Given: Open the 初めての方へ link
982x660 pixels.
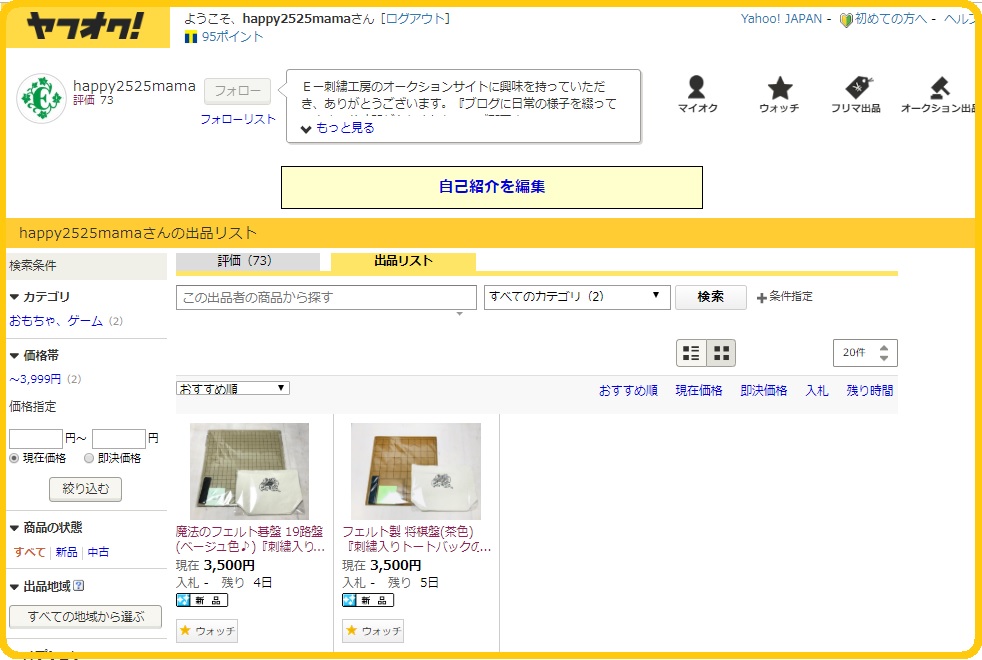Looking at the screenshot, I should pos(891,19).
